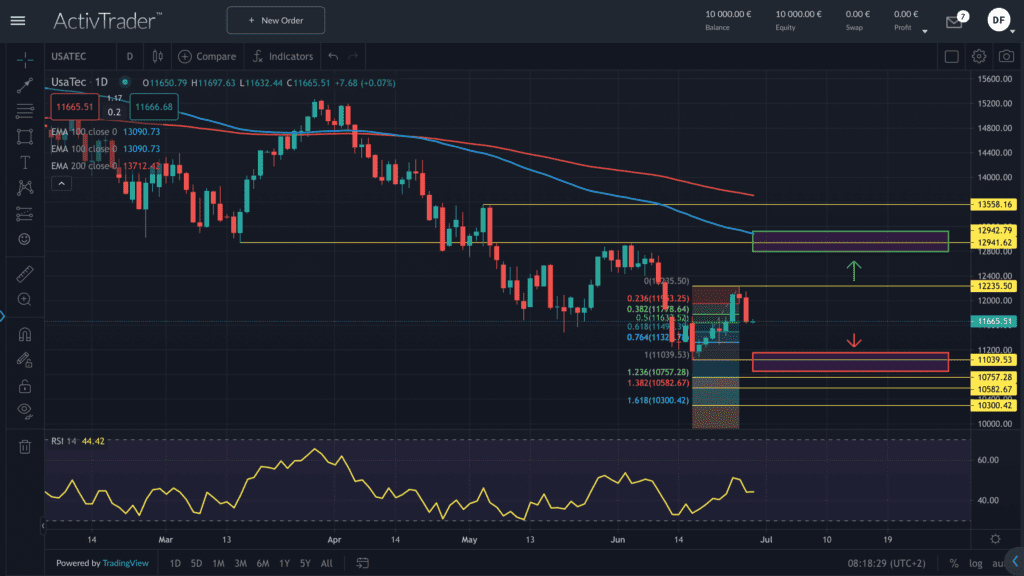
Task: Switch timeframe to 1Y
Action: tap(285, 563)
